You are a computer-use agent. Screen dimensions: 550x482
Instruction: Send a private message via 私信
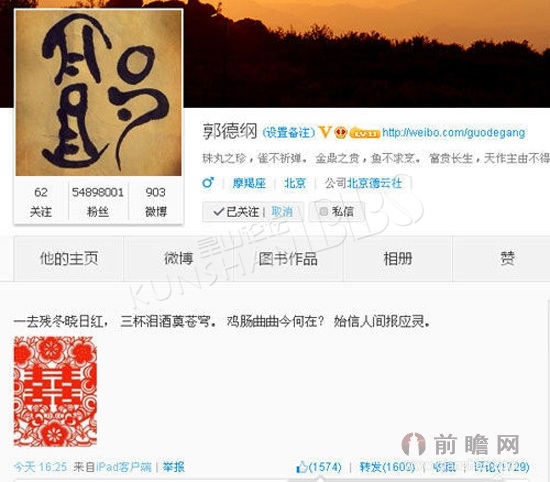tap(336, 212)
